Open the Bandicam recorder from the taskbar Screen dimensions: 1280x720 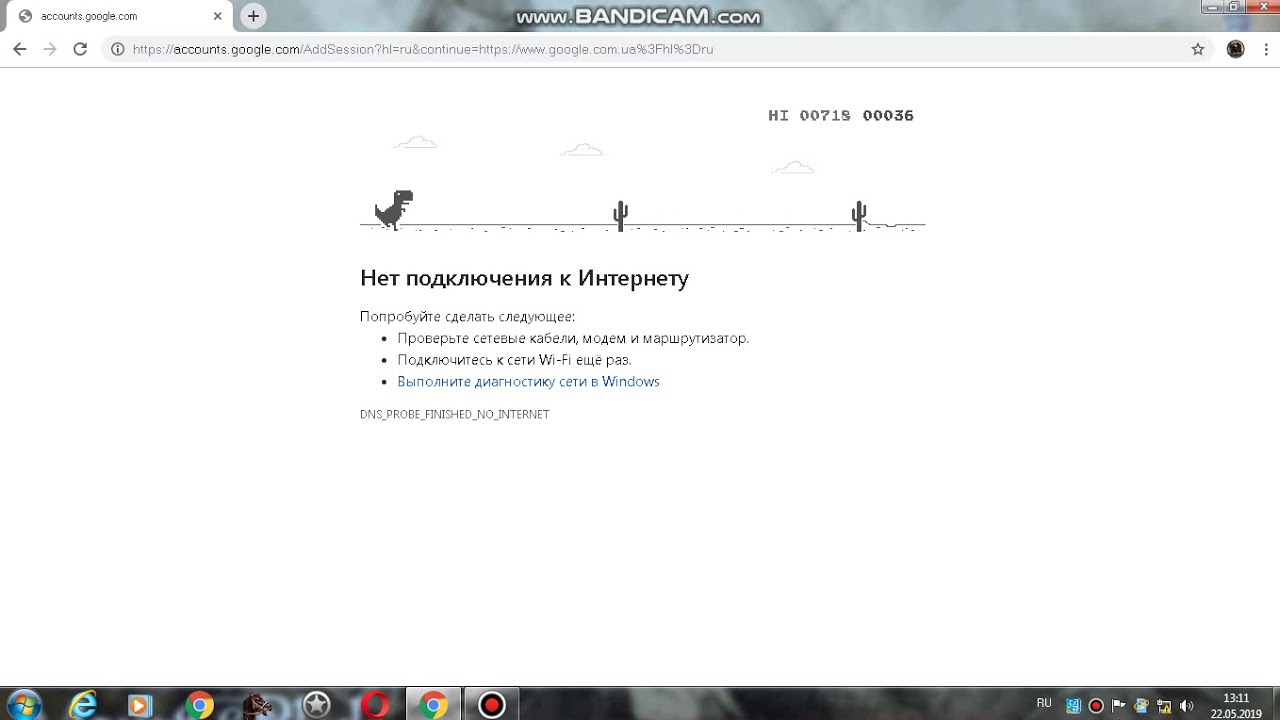click(x=491, y=704)
